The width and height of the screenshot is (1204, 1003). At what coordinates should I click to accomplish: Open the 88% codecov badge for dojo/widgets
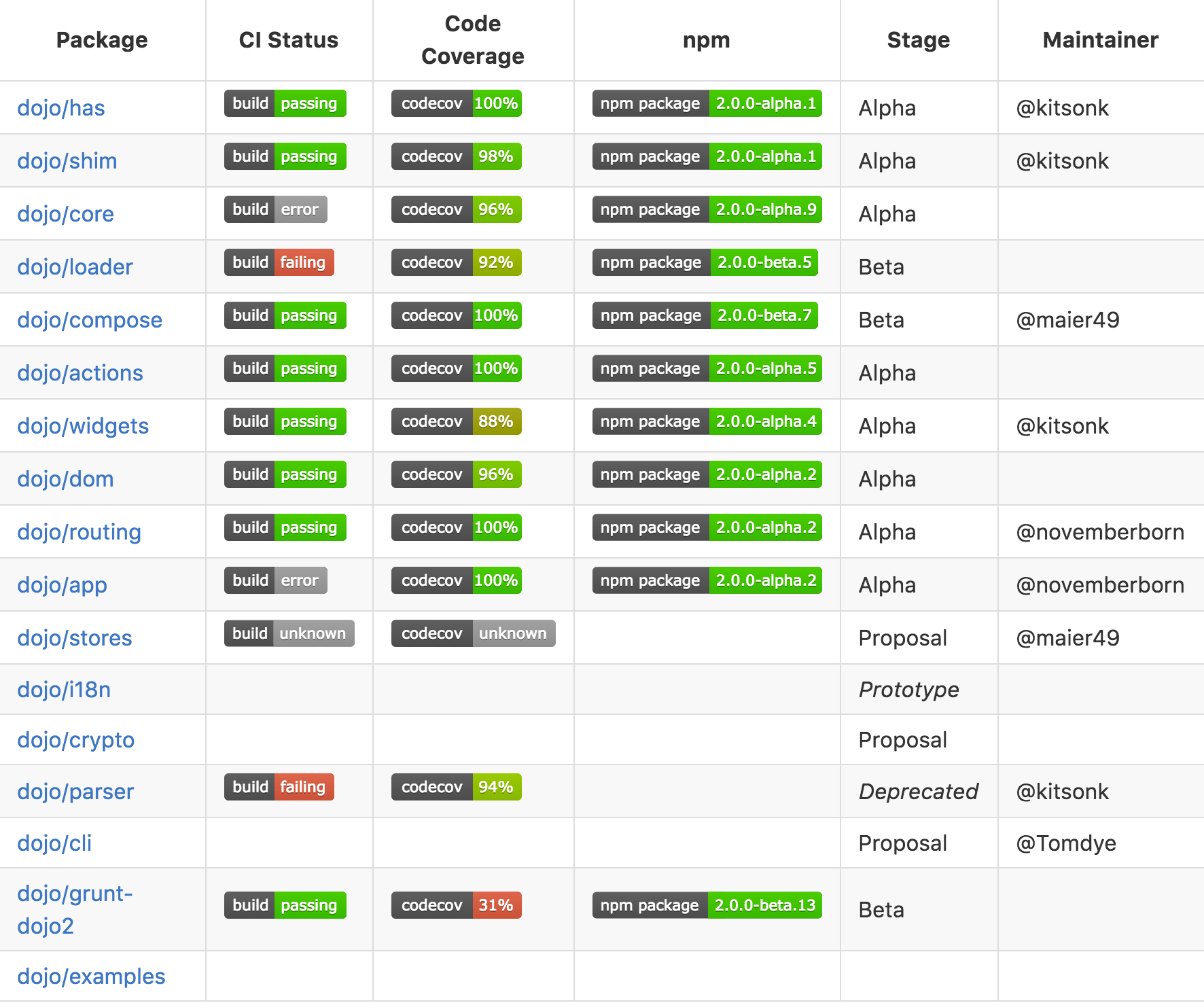tap(456, 421)
